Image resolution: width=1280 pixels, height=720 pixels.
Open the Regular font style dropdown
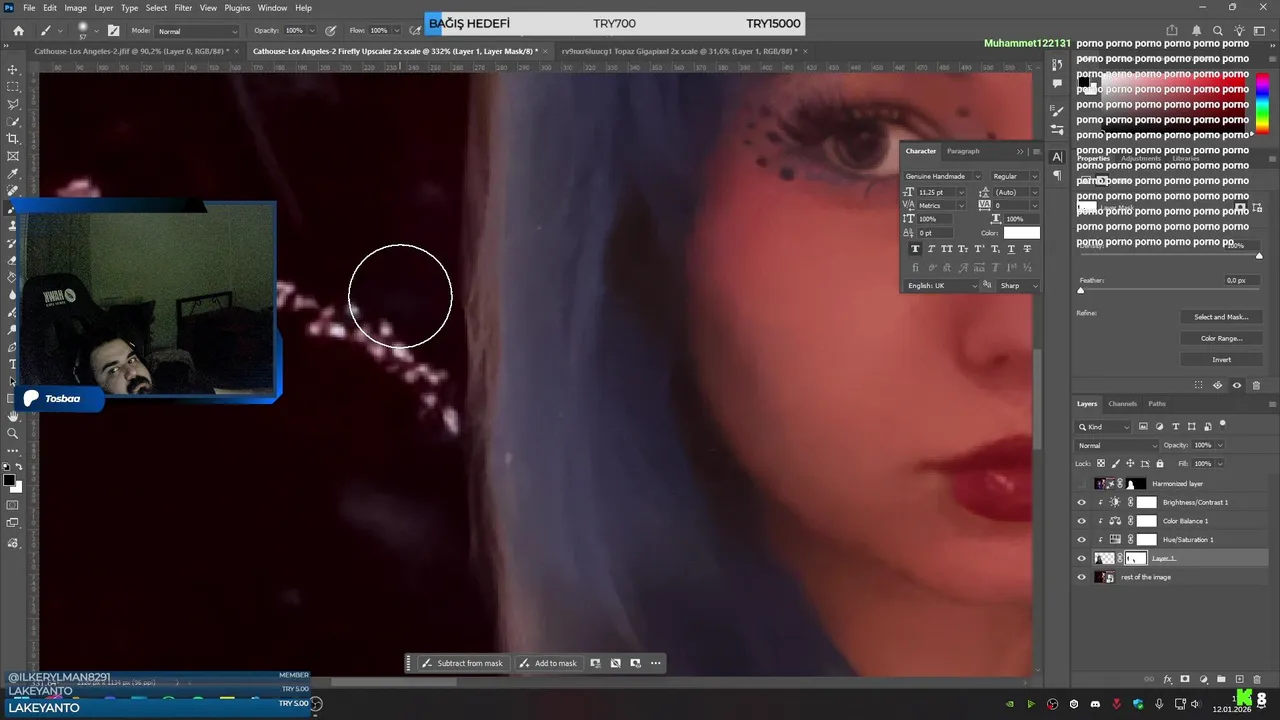[x=1015, y=176]
